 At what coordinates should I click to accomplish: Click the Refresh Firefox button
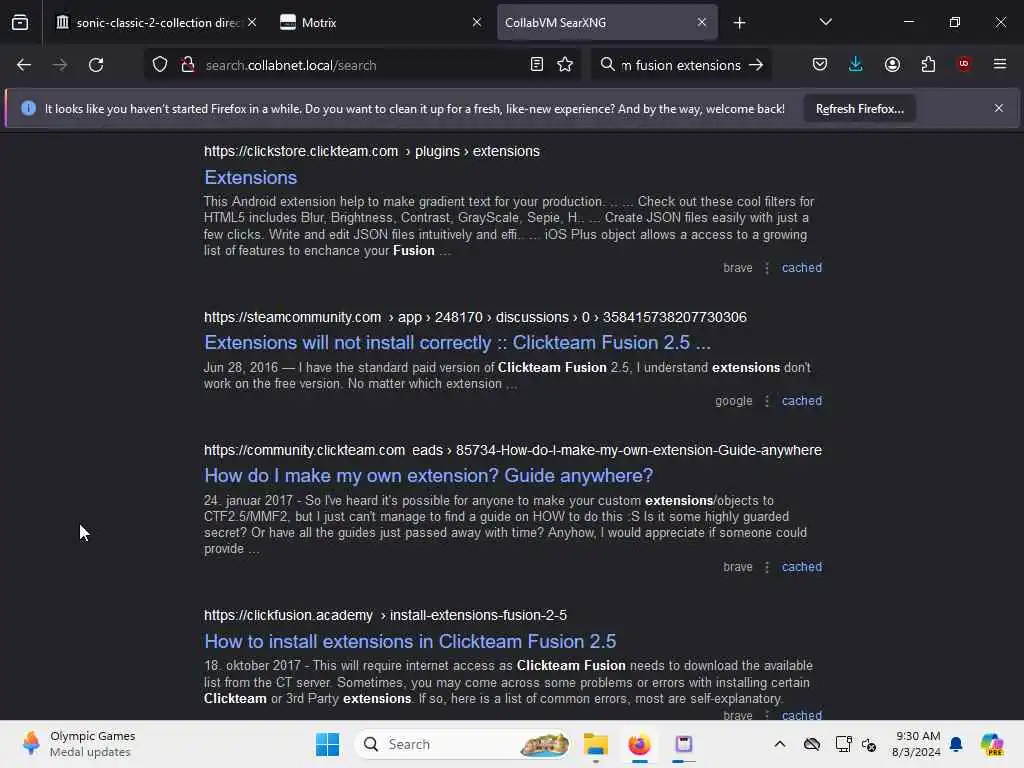click(x=859, y=108)
